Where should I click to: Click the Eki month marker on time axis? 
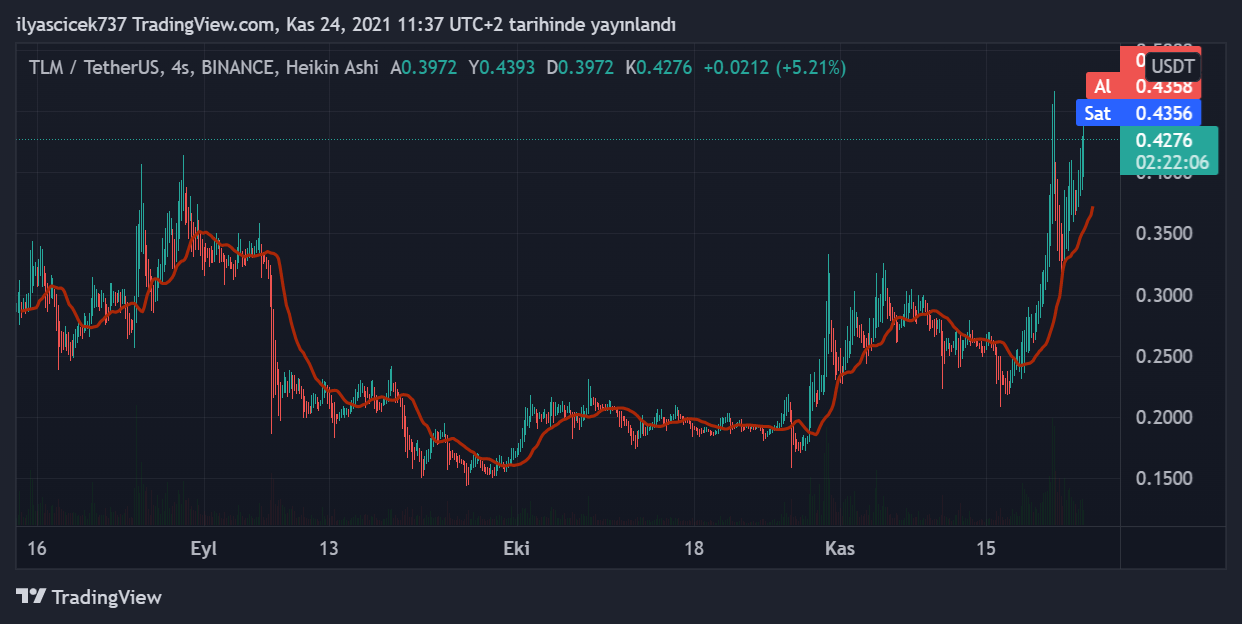pyautogui.click(x=516, y=548)
